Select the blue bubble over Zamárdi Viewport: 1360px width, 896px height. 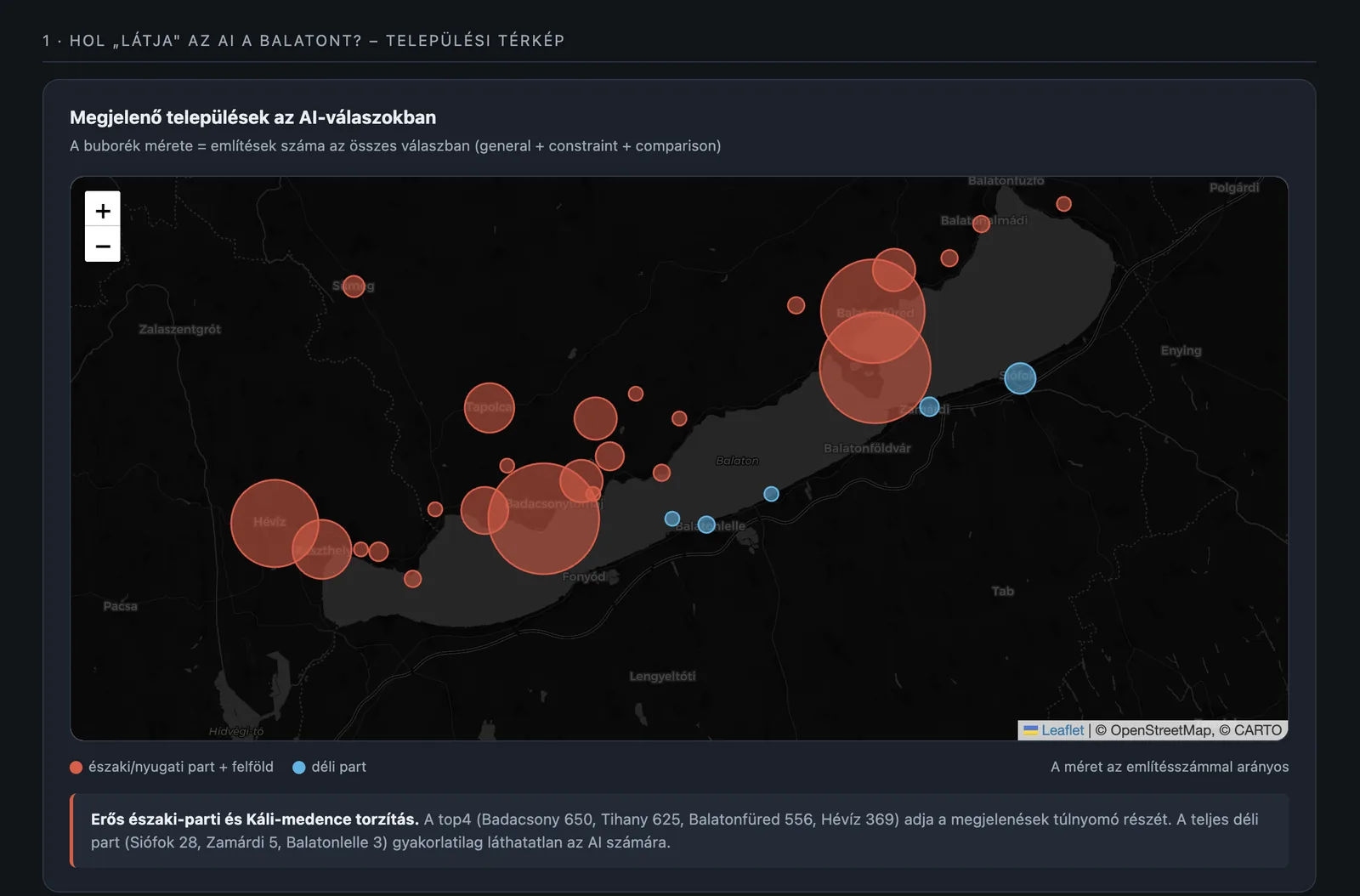(930, 406)
